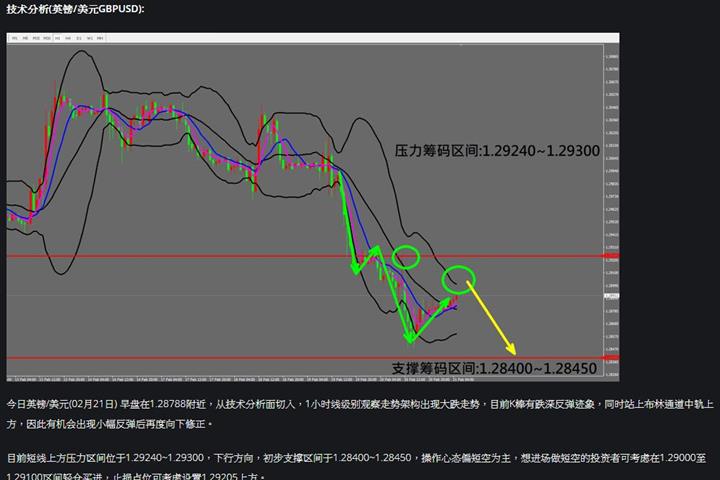Choose the H1 hourly timeframe

click(x=57, y=38)
